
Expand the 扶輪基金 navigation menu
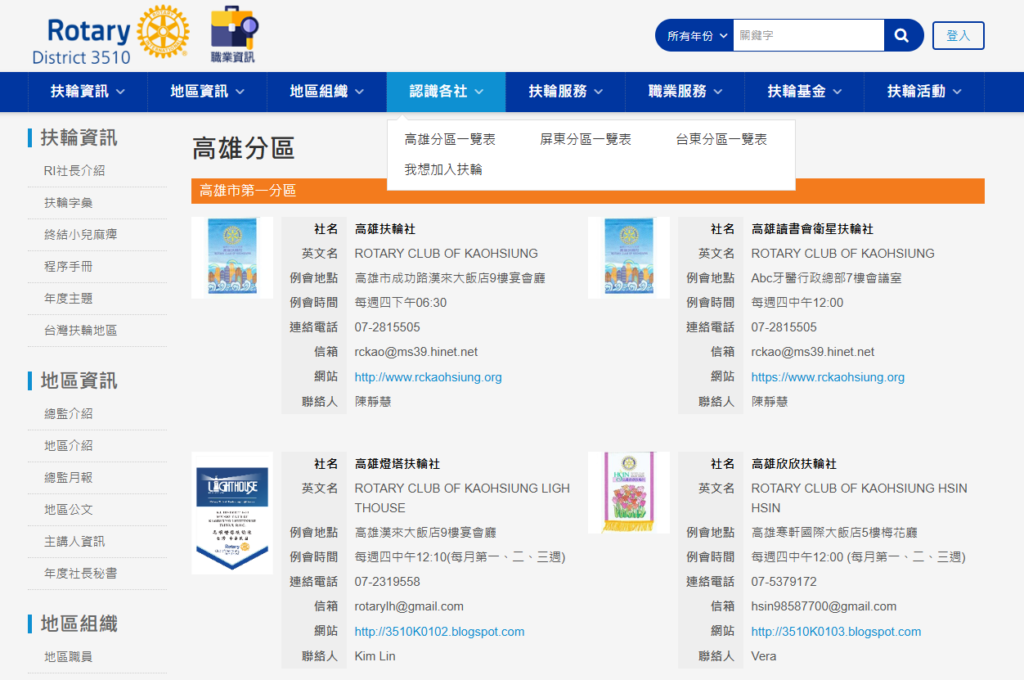805,92
